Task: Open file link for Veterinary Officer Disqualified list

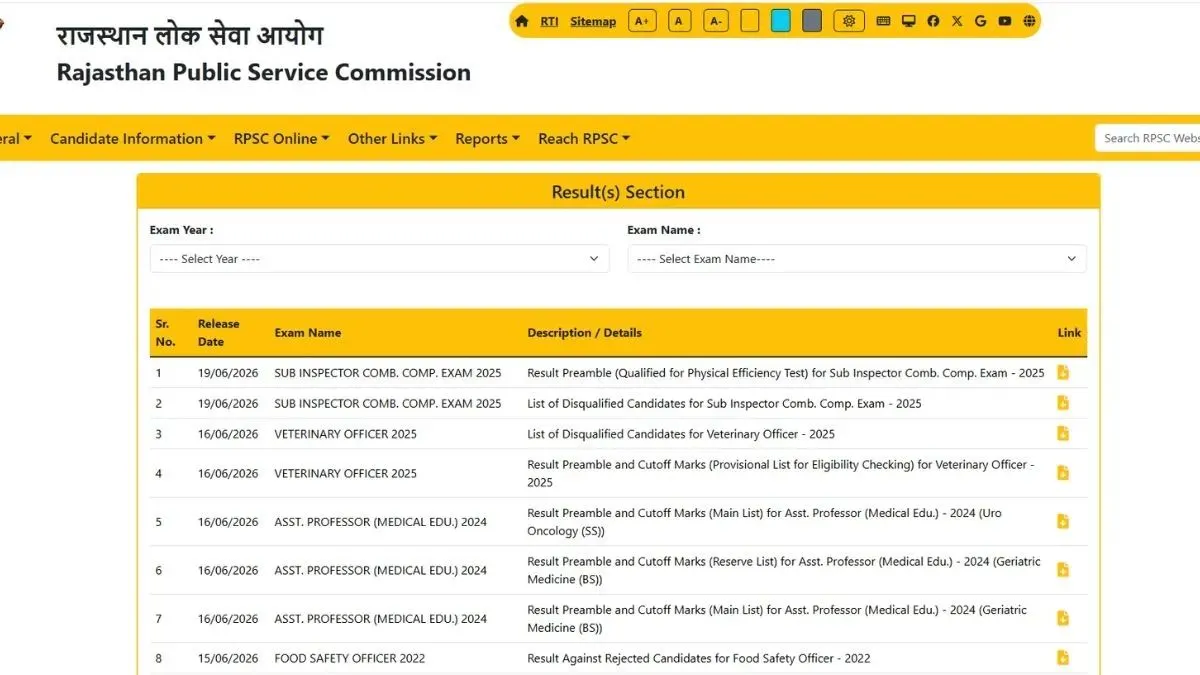Action: click(1063, 434)
